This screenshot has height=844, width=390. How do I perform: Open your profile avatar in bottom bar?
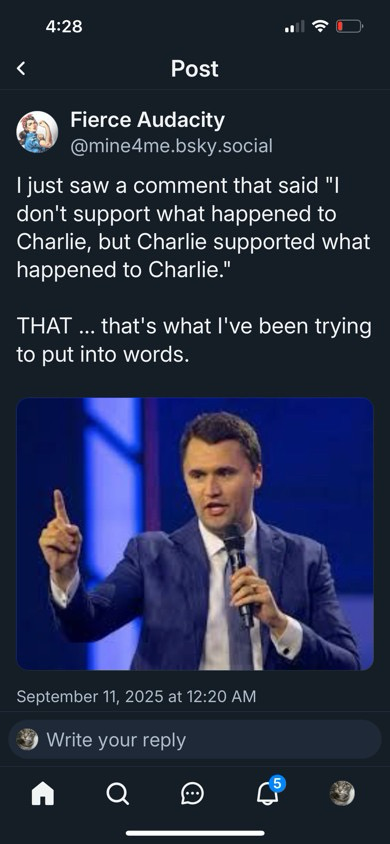(x=342, y=793)
